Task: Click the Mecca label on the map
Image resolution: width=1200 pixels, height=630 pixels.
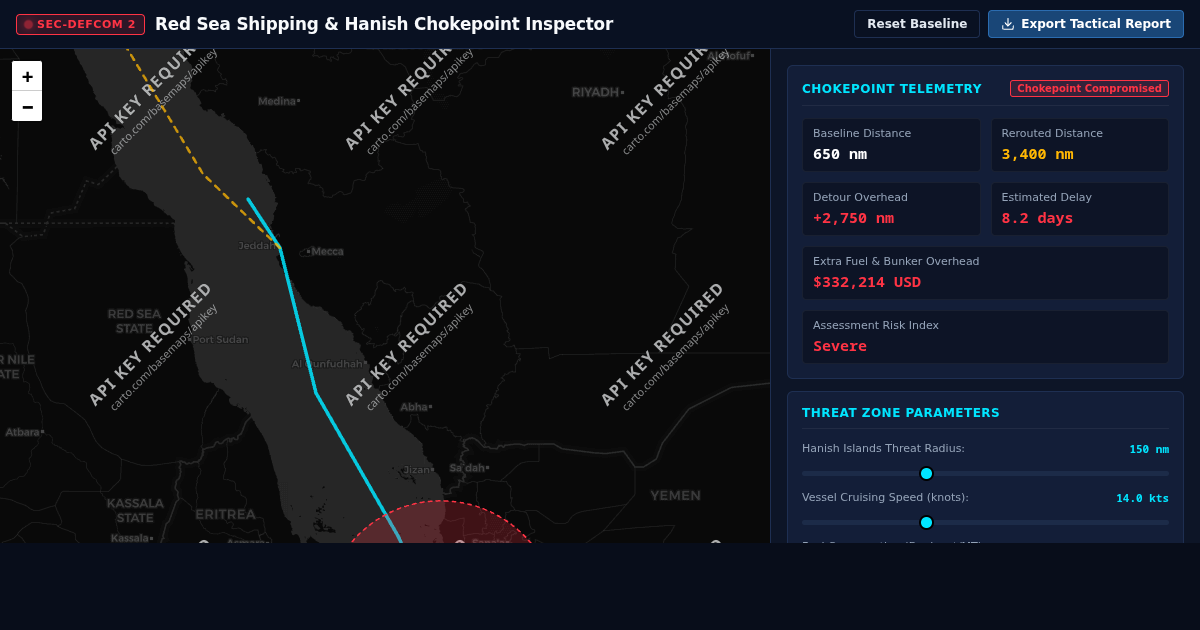Action: coord(325,251)
